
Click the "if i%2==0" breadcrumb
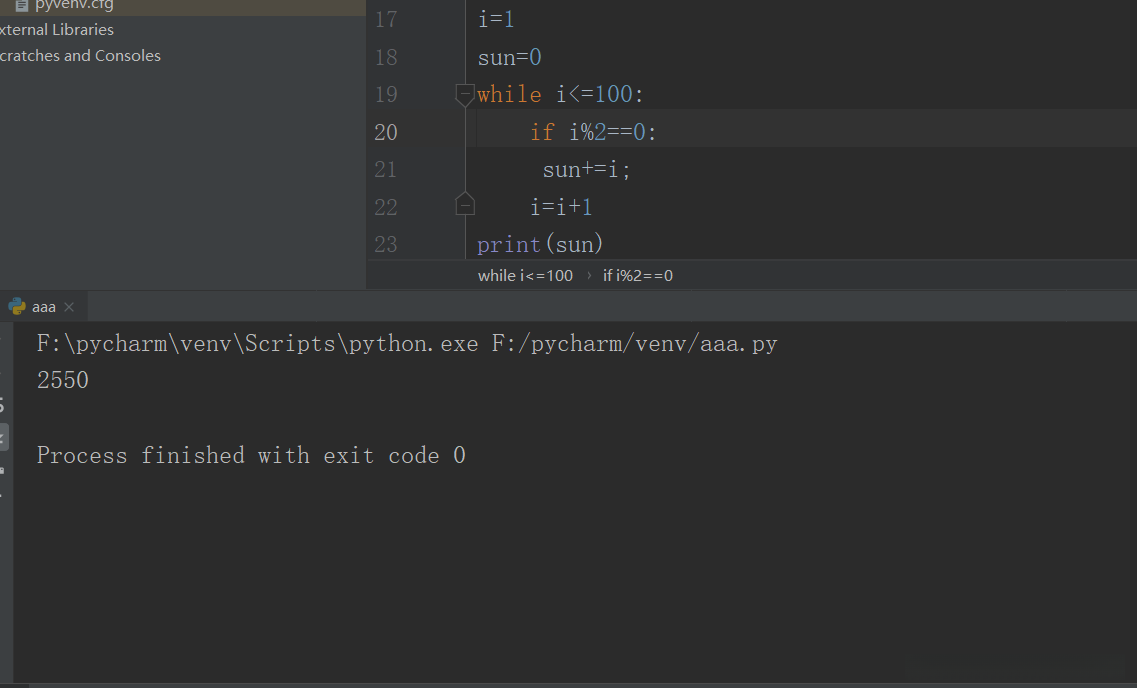point(637,275)
